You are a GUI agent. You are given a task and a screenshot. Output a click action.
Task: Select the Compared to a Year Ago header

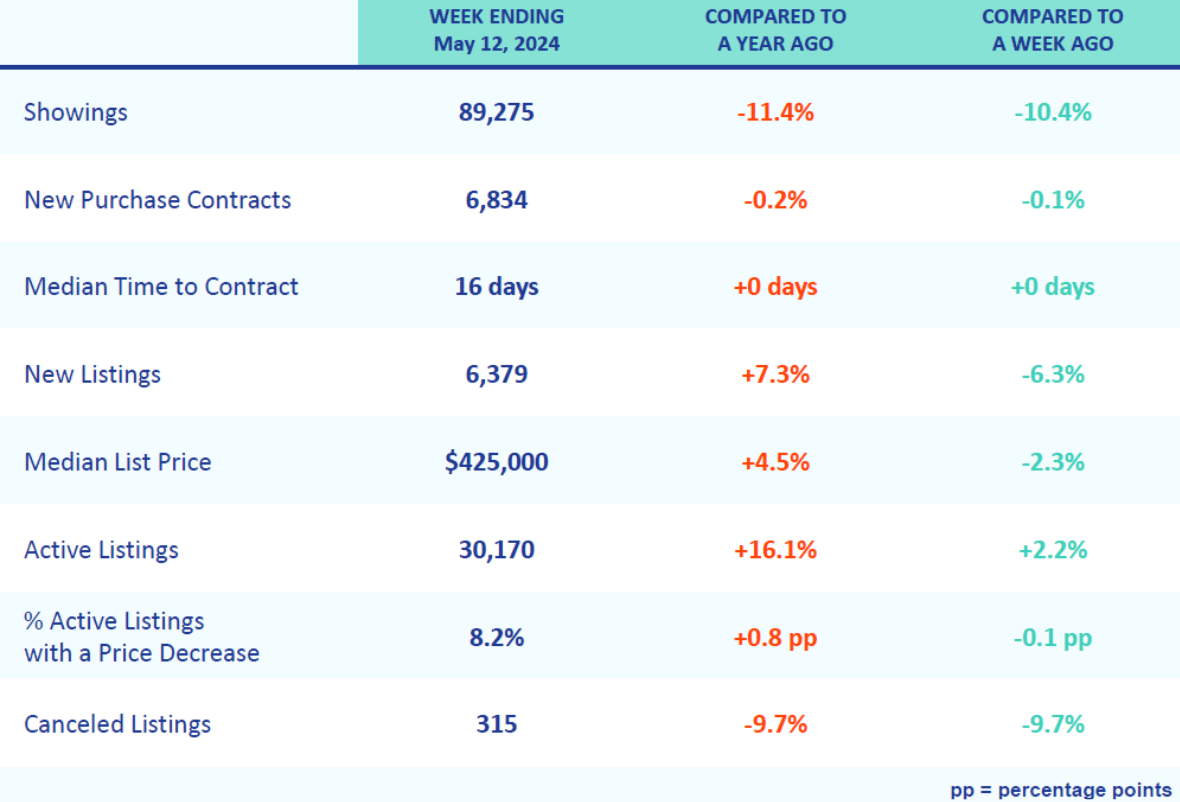coord(775,30)
